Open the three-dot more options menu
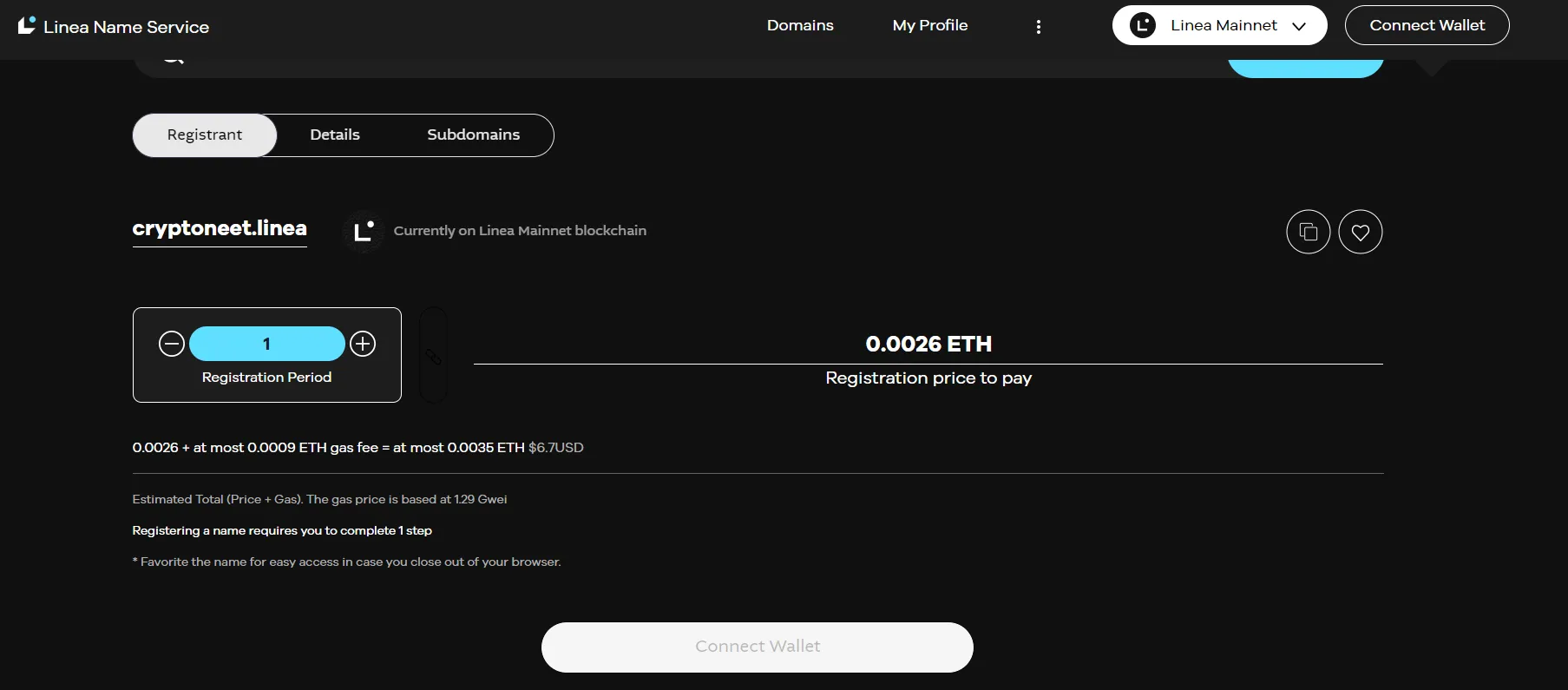The image size is (1568, 690). [1038, 27]
